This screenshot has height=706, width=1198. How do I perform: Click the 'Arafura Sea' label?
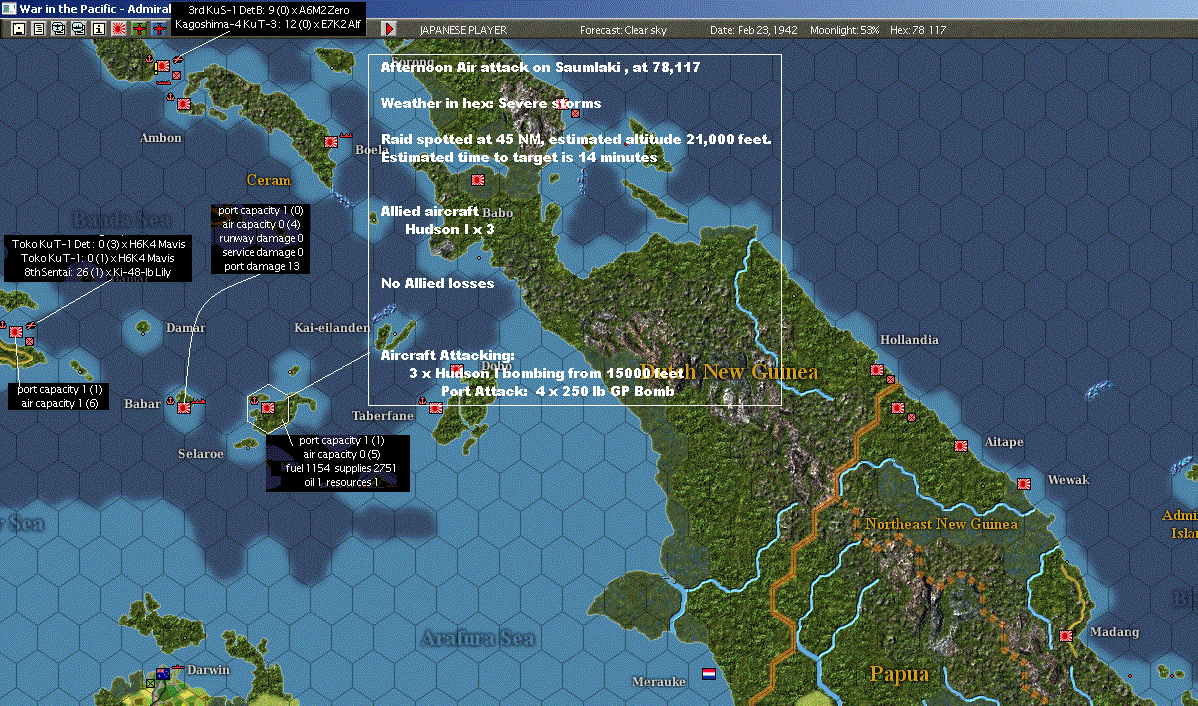tap(478, 638)
